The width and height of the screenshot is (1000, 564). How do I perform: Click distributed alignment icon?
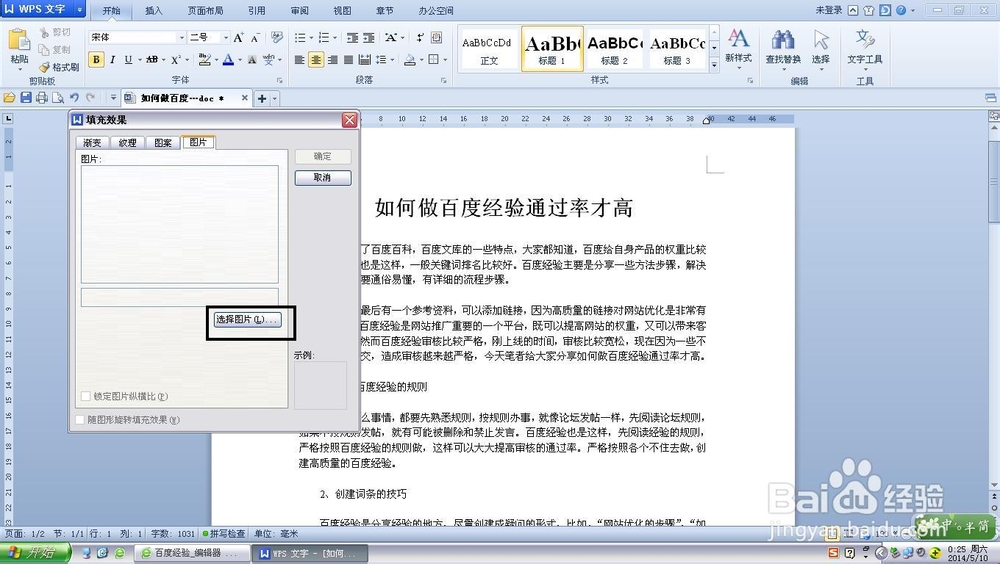point(364,59)
